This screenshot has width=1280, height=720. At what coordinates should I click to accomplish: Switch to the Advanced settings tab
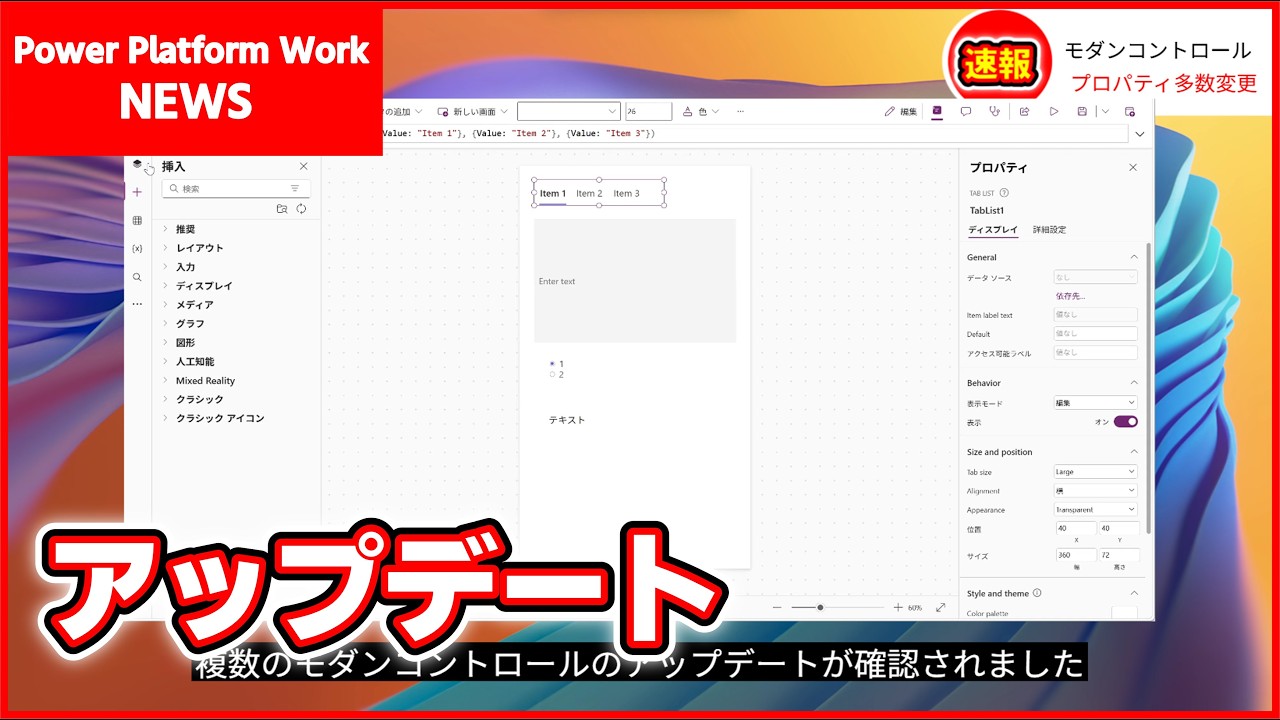pyautogui.click(x=1050, y=230)
